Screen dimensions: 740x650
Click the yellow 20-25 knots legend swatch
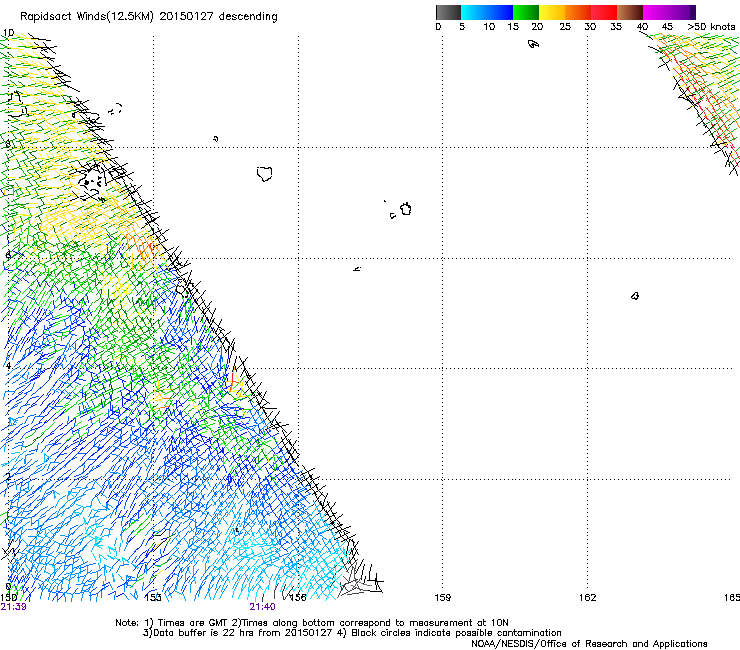click(552, 12)
